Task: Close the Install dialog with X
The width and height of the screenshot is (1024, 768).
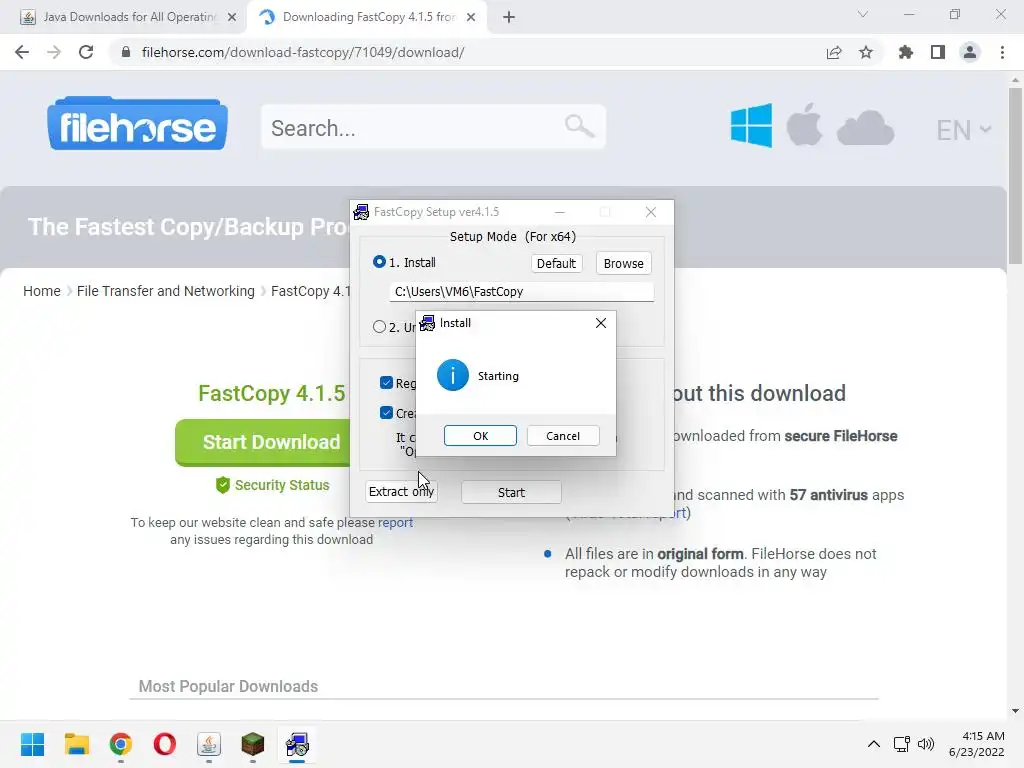Action: click(601, 323)
